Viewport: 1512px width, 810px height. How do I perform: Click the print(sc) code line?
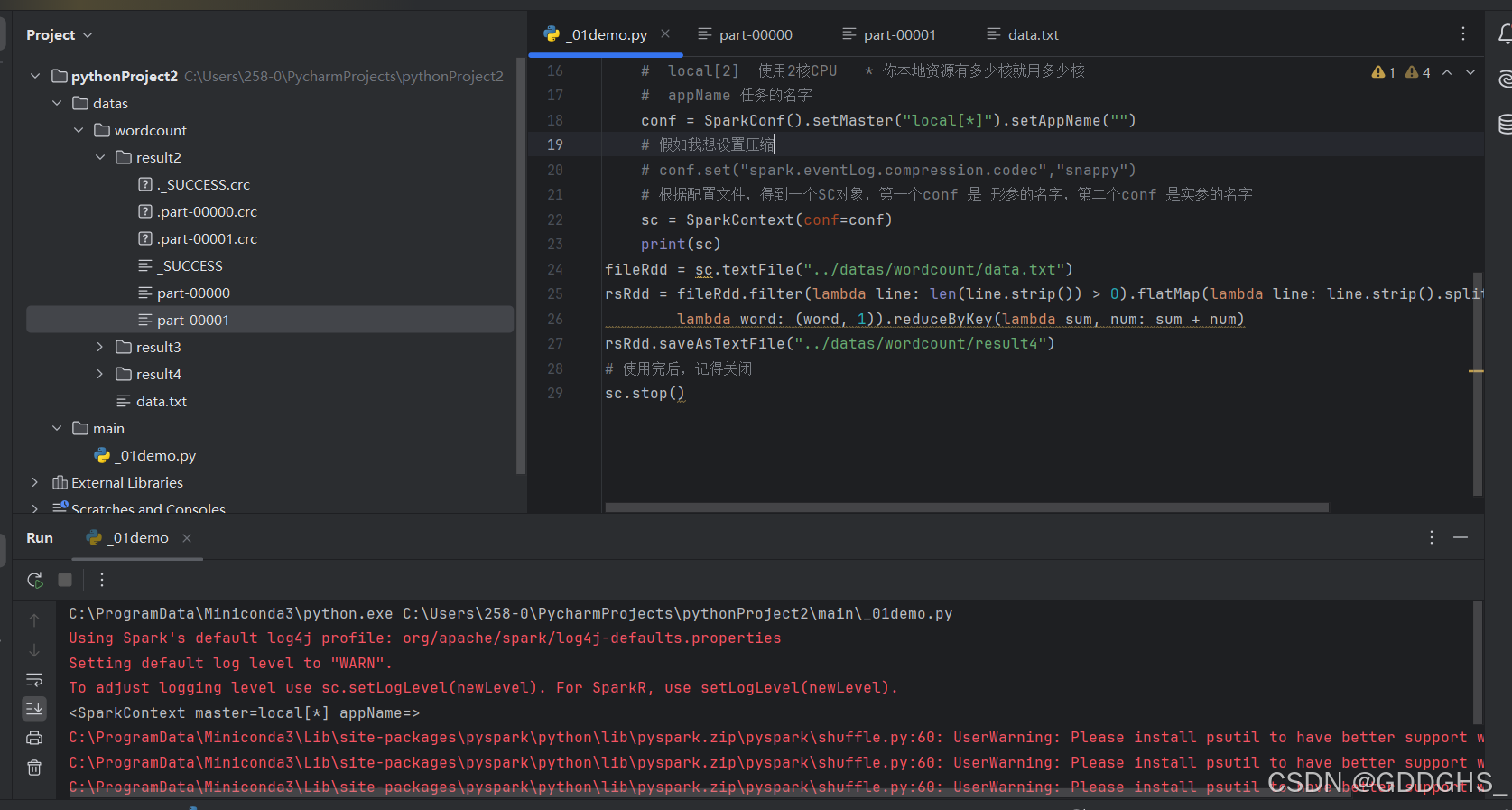tap(681, 244)
